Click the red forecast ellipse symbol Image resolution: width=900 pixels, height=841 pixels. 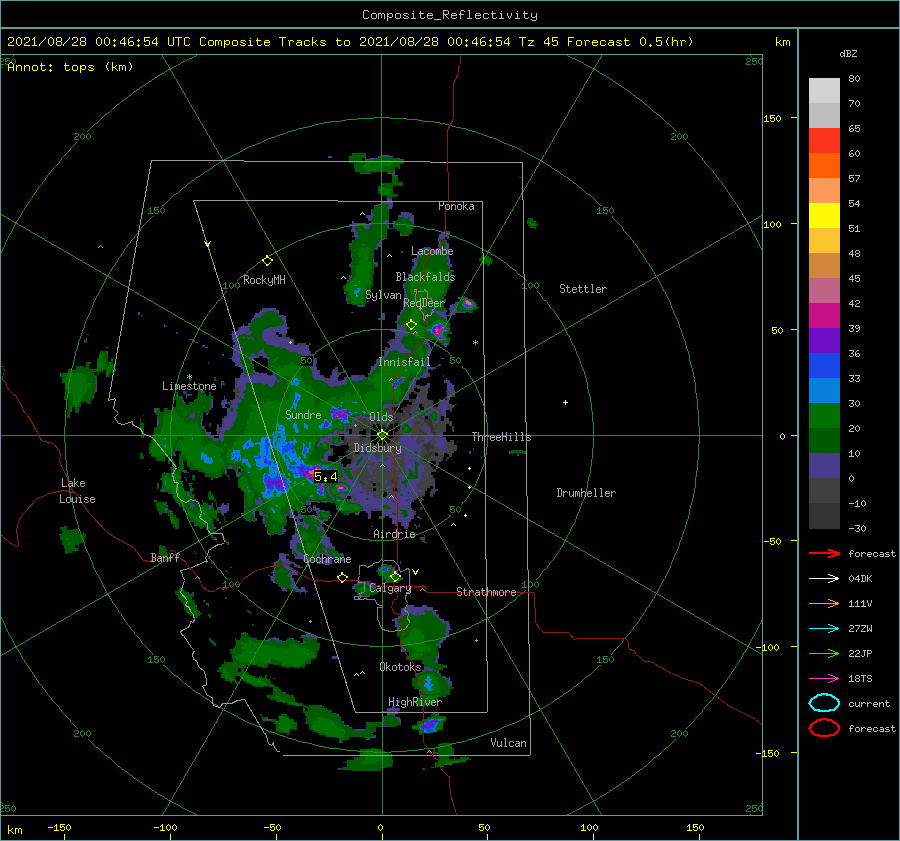(x=824, y=728)
